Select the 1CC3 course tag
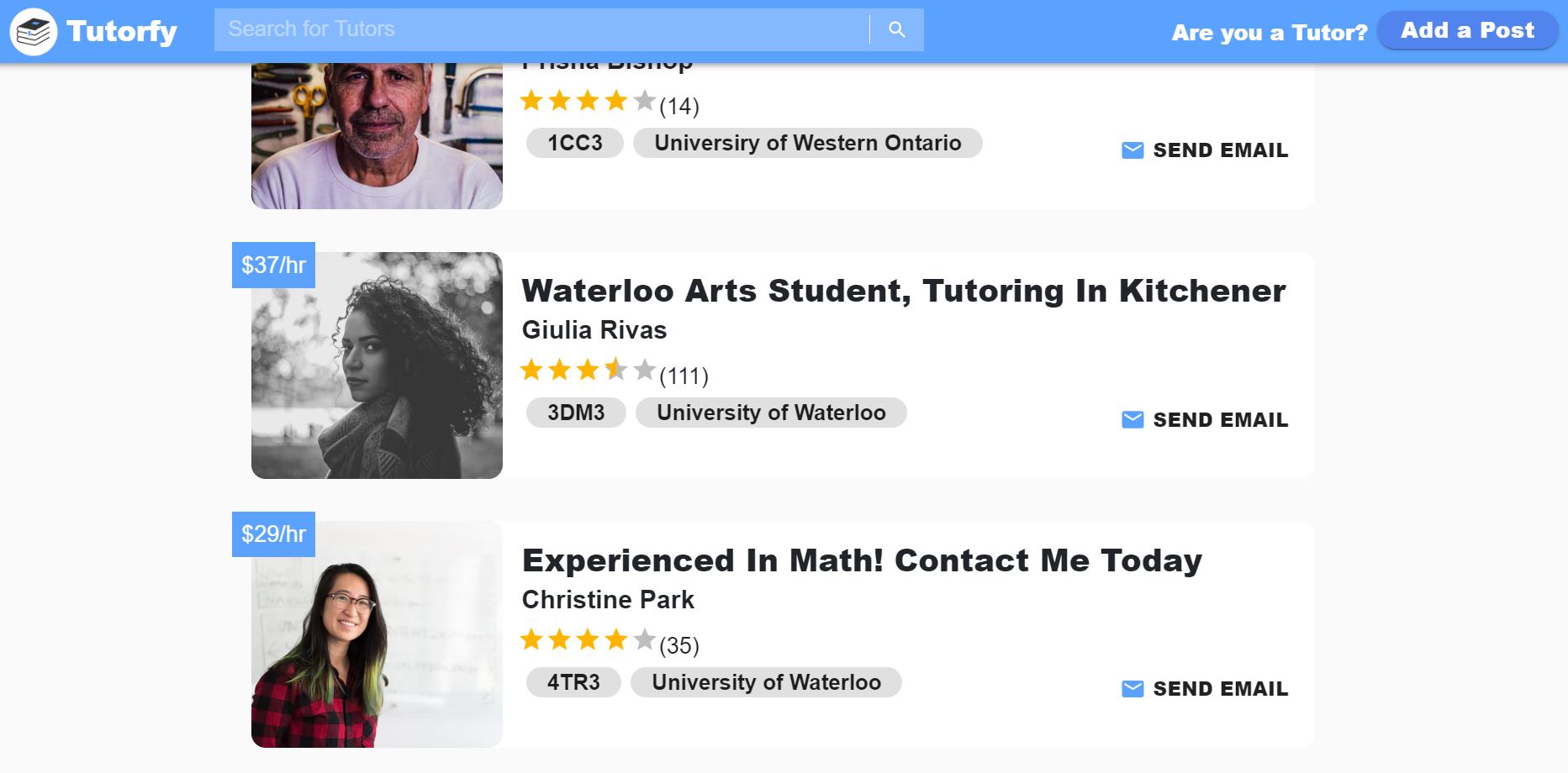This screenshot has width=1568, height=773. pyautogui.click(x=575, y=143)
